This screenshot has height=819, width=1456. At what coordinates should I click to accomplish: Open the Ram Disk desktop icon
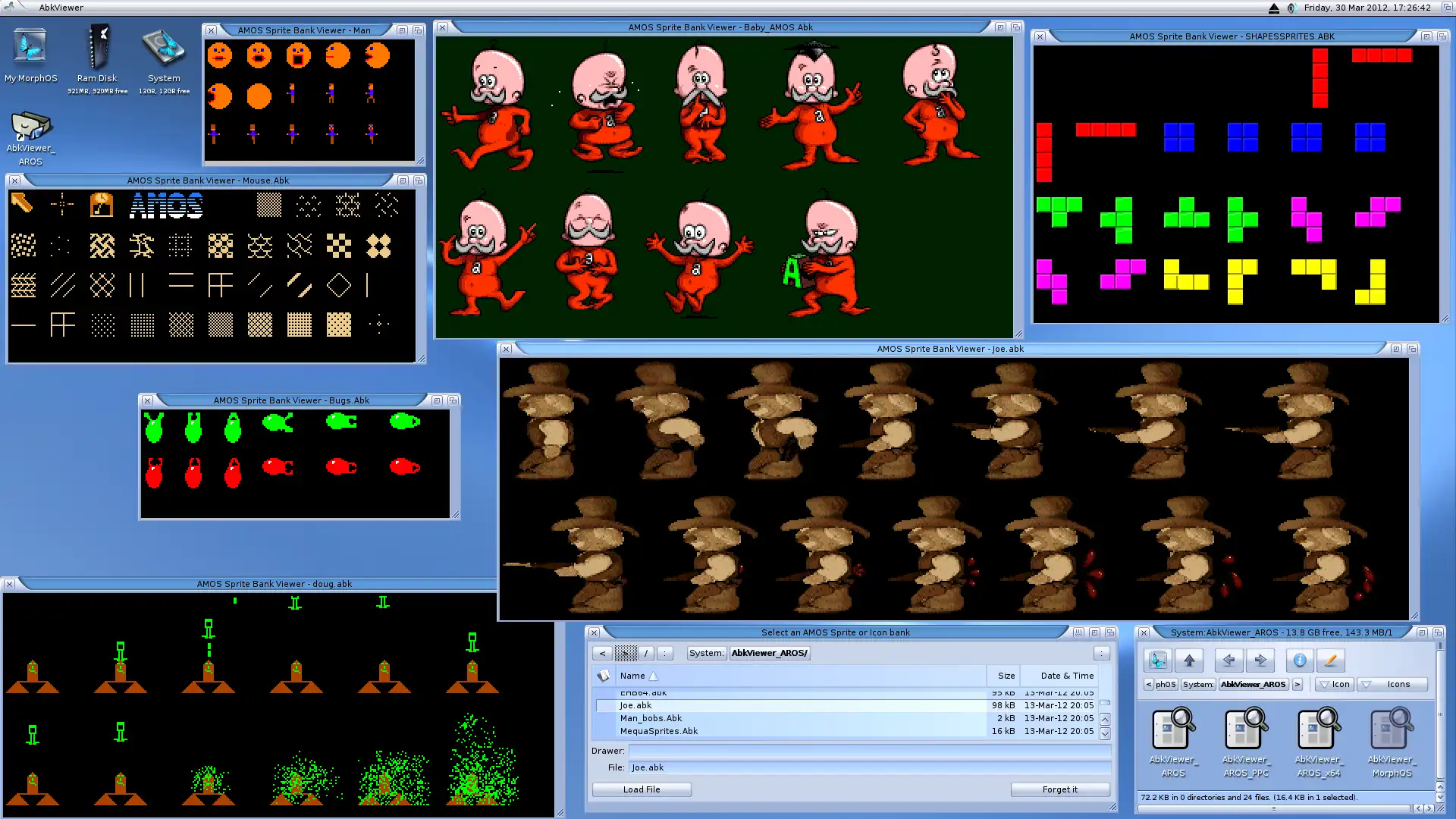[x=97, y=58]
